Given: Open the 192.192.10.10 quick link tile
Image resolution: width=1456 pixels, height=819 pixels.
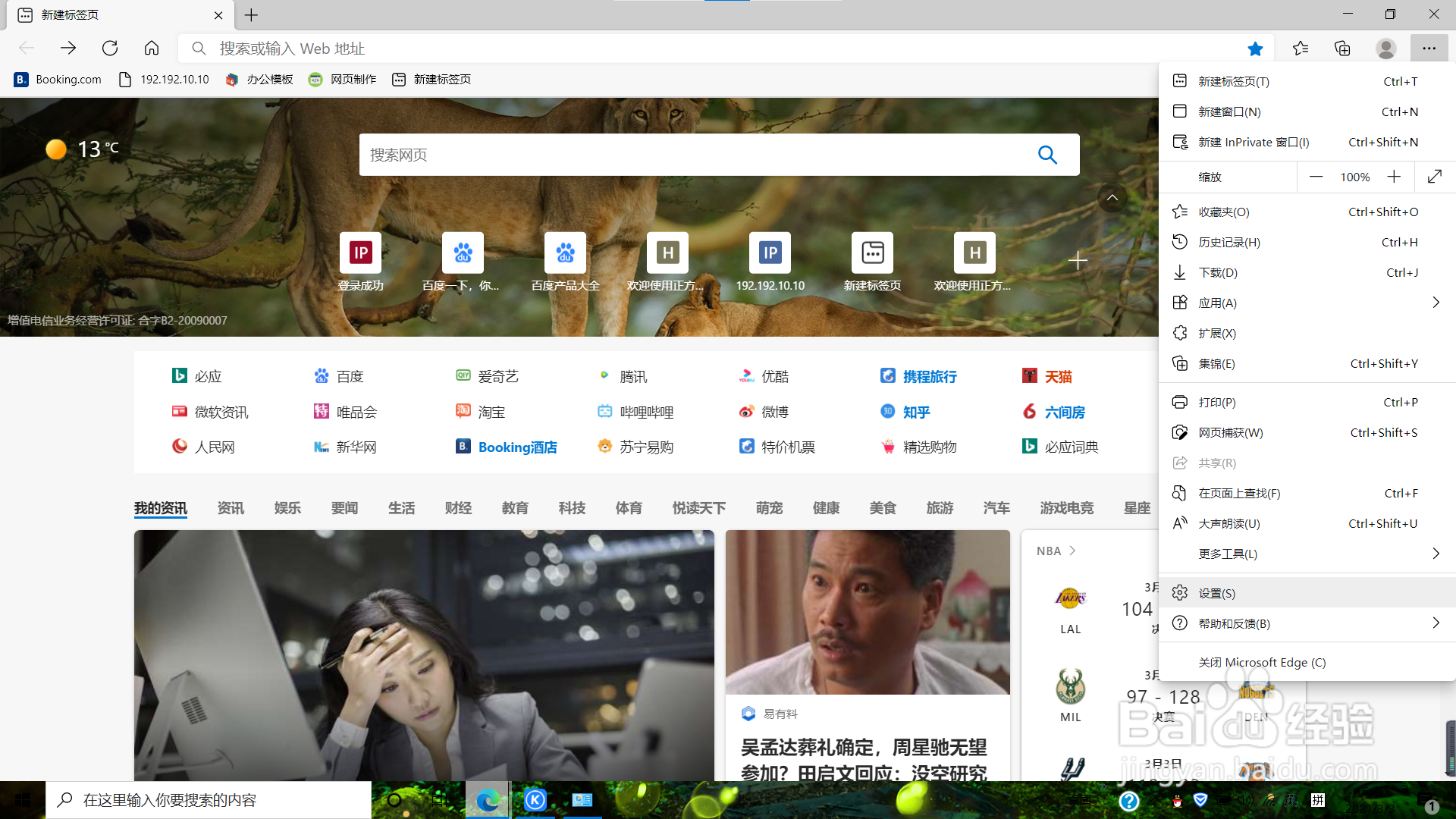Looking at the screenshot, I should click(x=770, y=262).
